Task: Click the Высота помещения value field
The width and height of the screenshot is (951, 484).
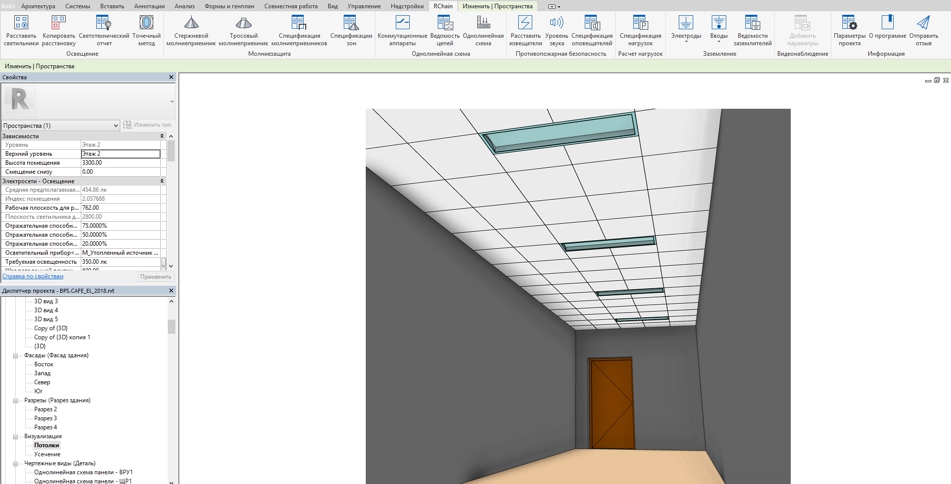Action: click(120, 163)
